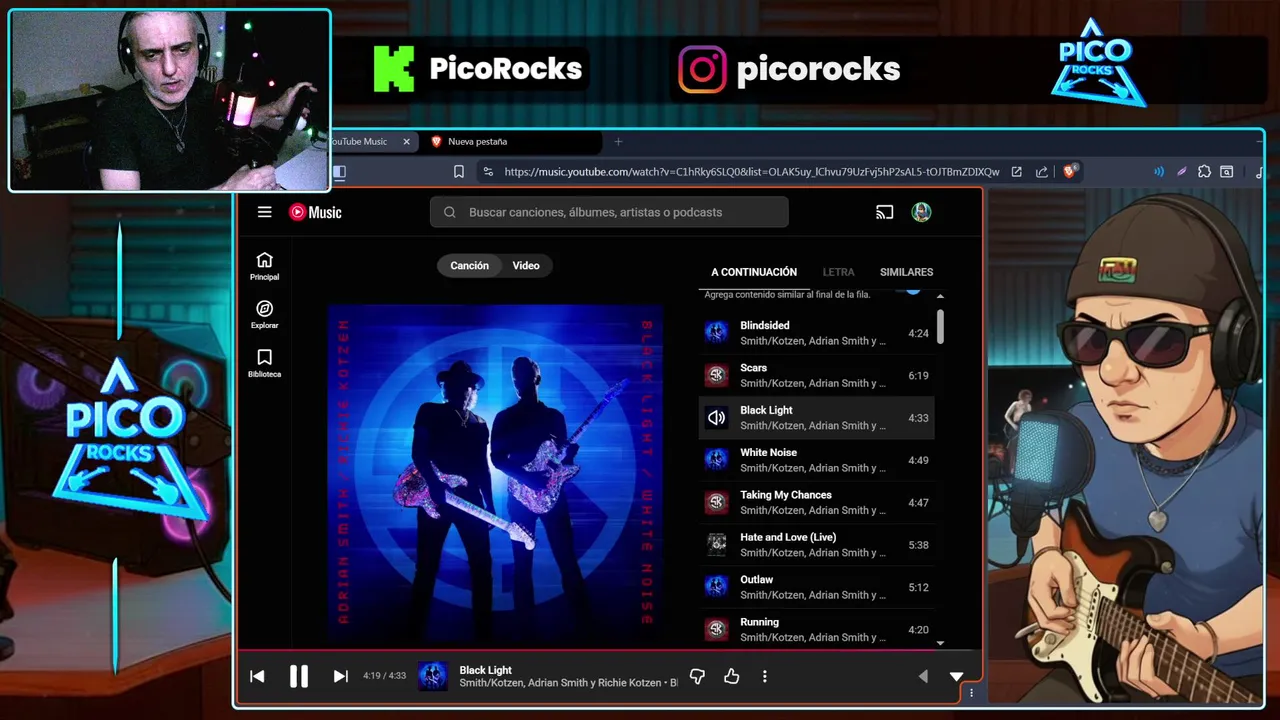Click the queue scrollbar up arrow

[x=940, y=296]
